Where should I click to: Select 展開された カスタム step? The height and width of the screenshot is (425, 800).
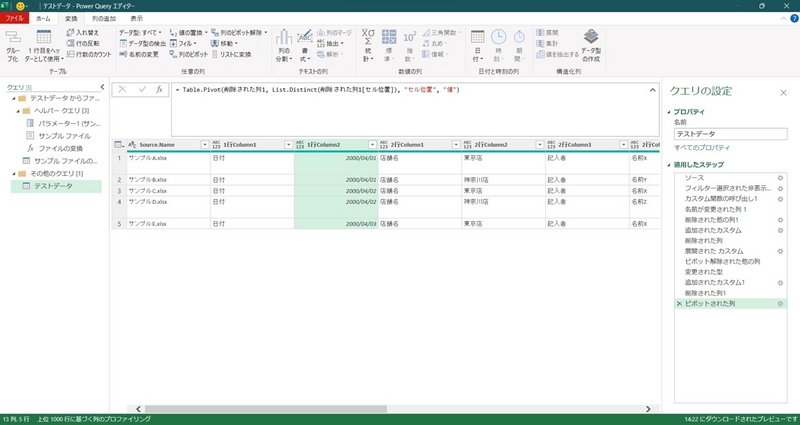tap(714, 252)
